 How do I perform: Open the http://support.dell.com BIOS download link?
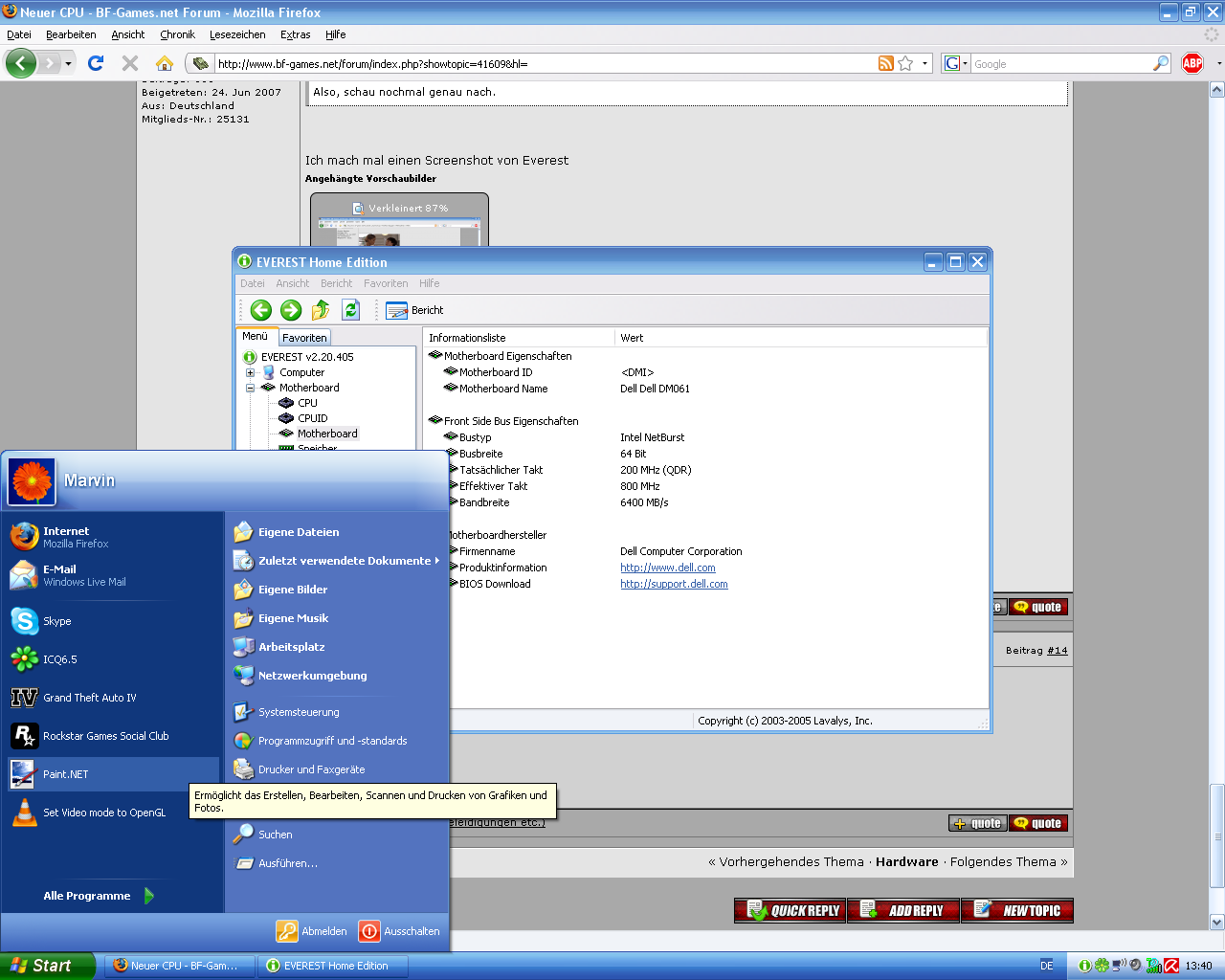click(x=674, y=584)
